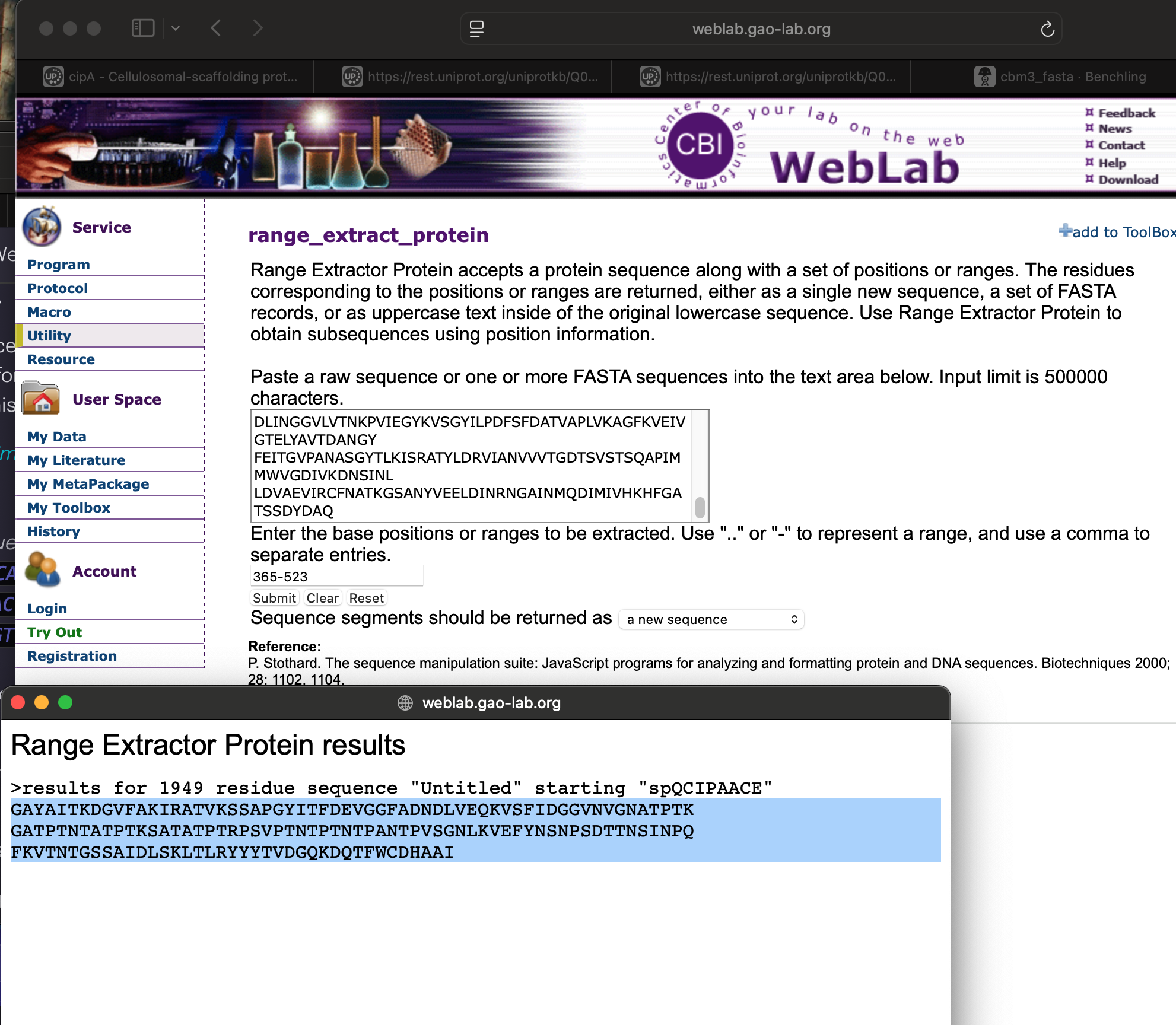Click the browser back arrow
Viewport: 1176px width, 1025px height.
216,28
